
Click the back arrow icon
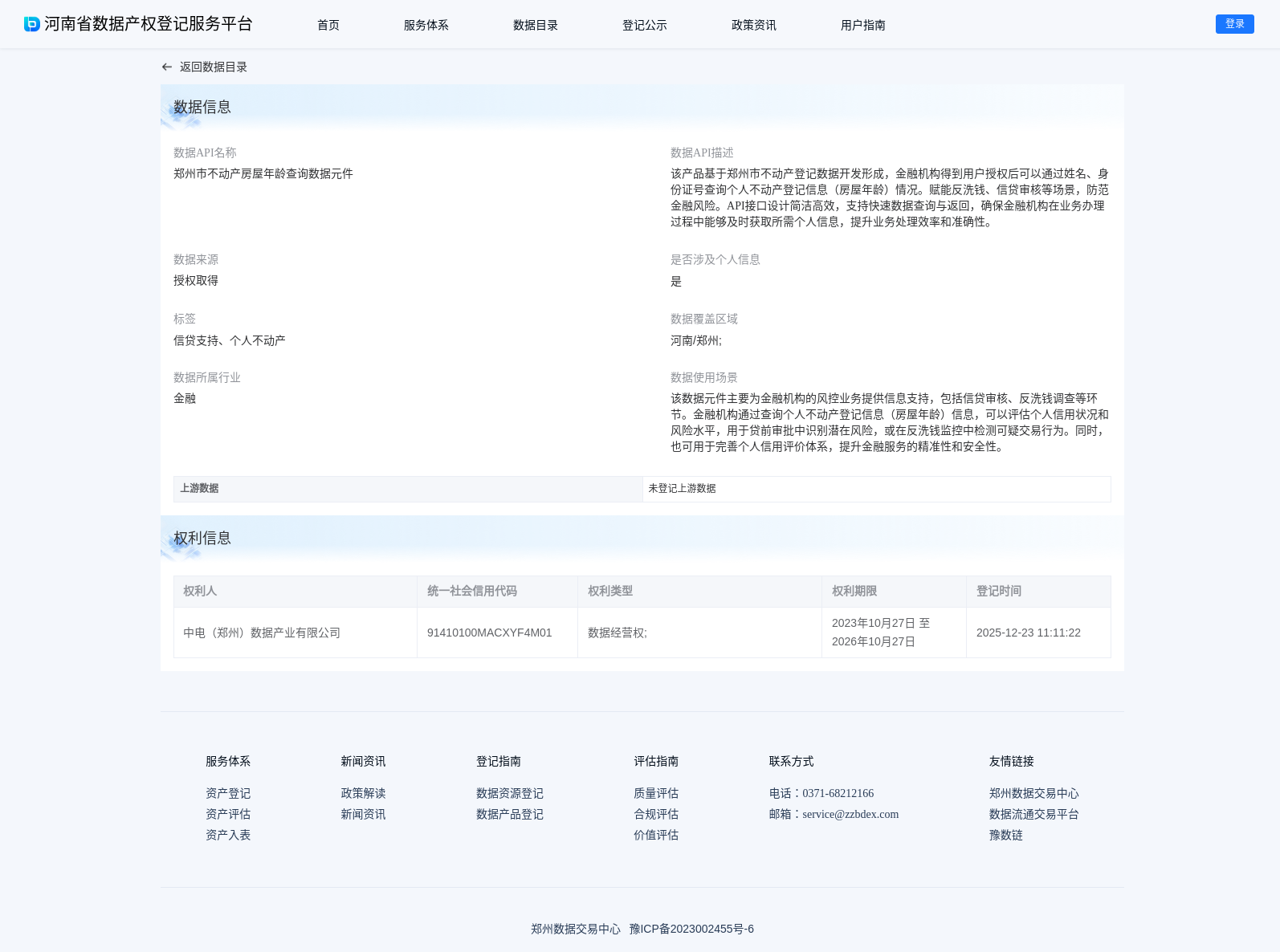tap(167, 67)
